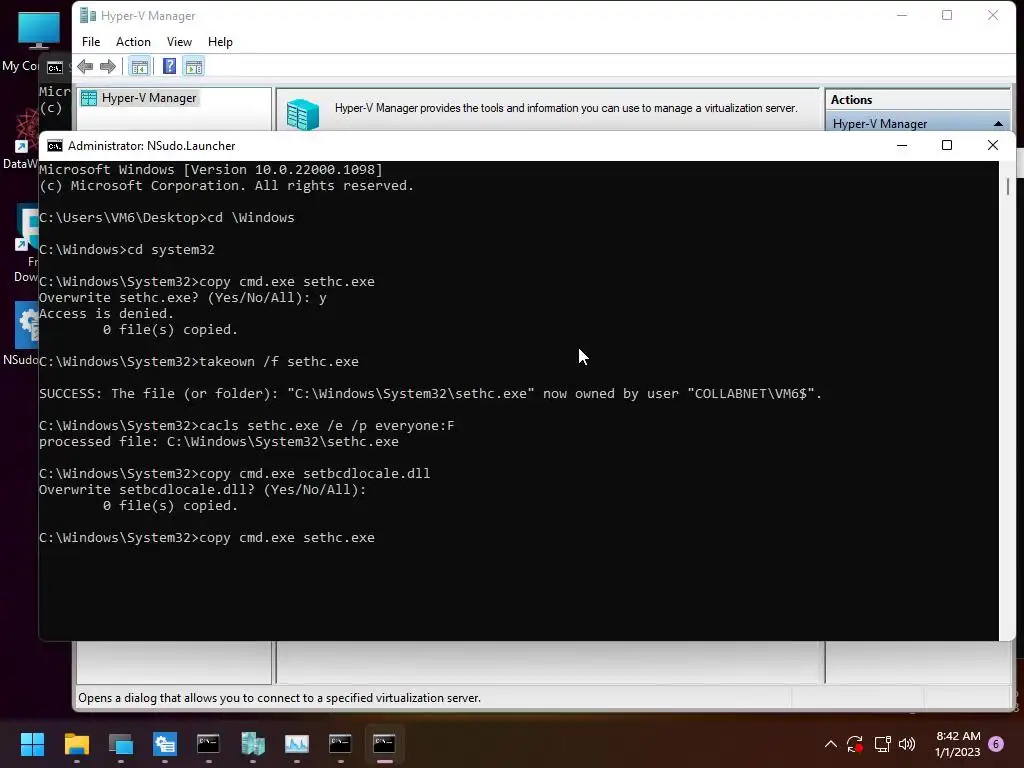
Task: Open the Help menu in Hyper-V Manager
Action: click(220, 42)
